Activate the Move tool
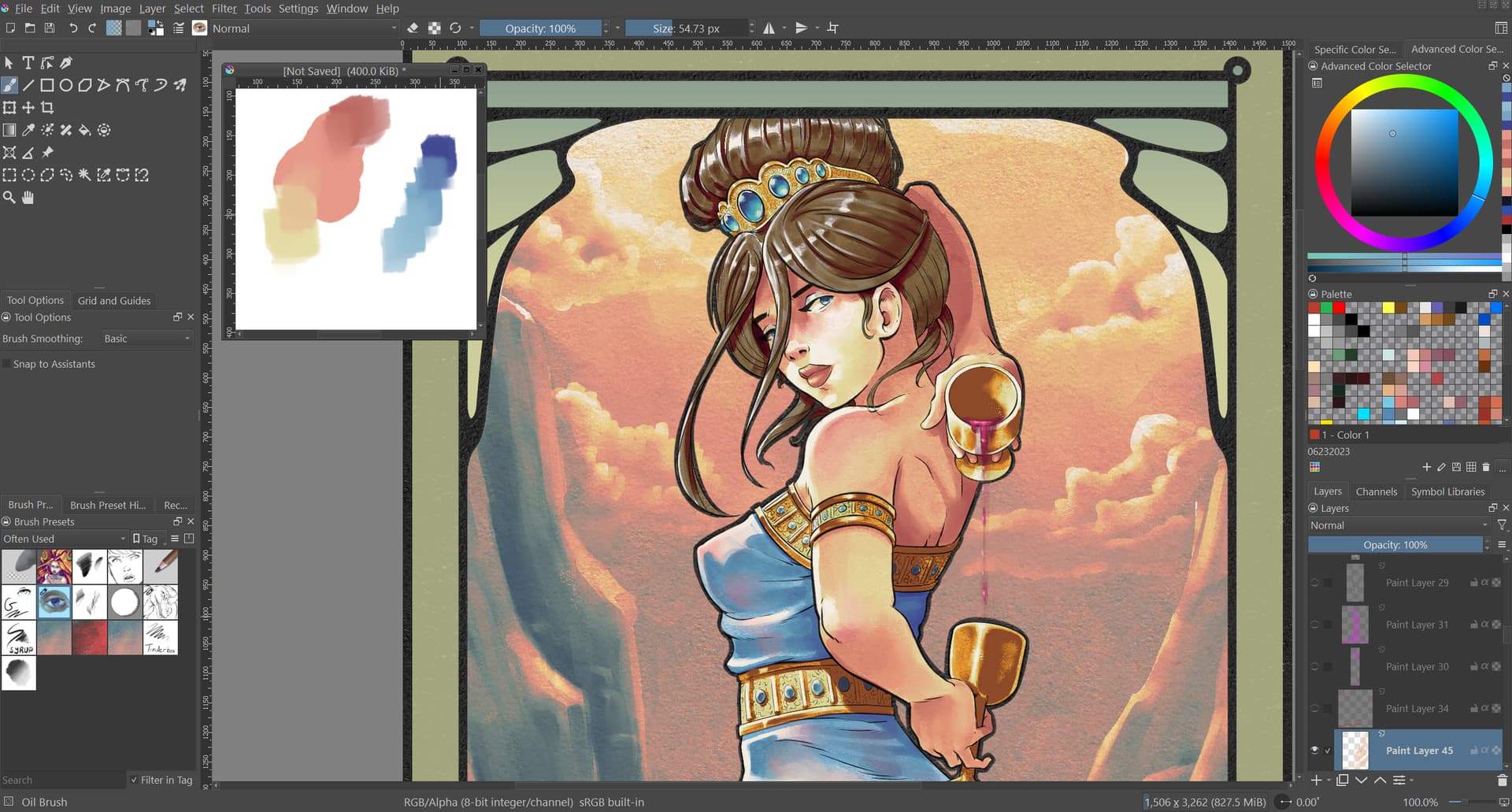1512x812 pixels. click(x=28, y=108)
